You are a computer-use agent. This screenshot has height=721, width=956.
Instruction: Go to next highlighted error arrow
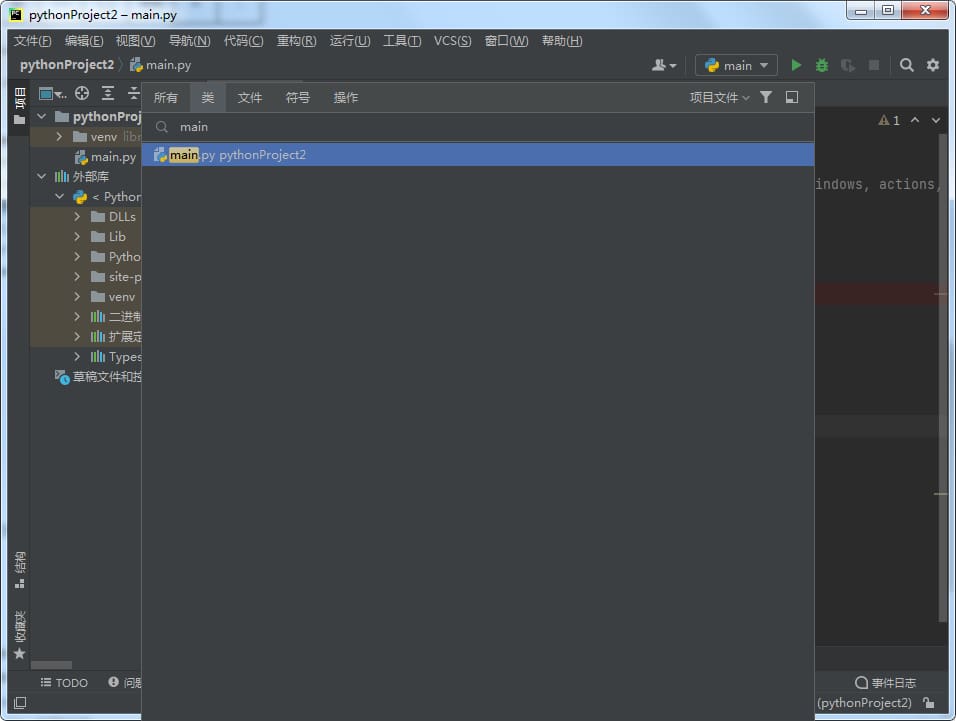(935, 120)
